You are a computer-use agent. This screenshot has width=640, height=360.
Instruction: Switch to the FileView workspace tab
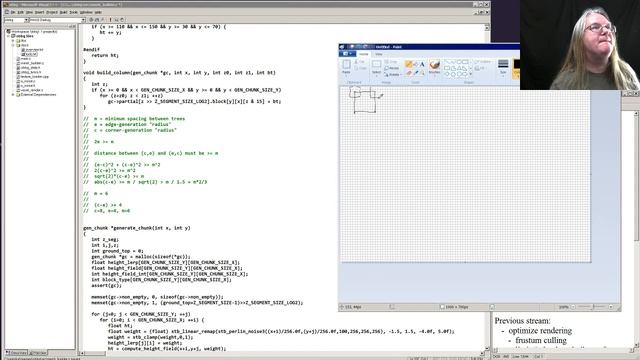click(39, 353)
